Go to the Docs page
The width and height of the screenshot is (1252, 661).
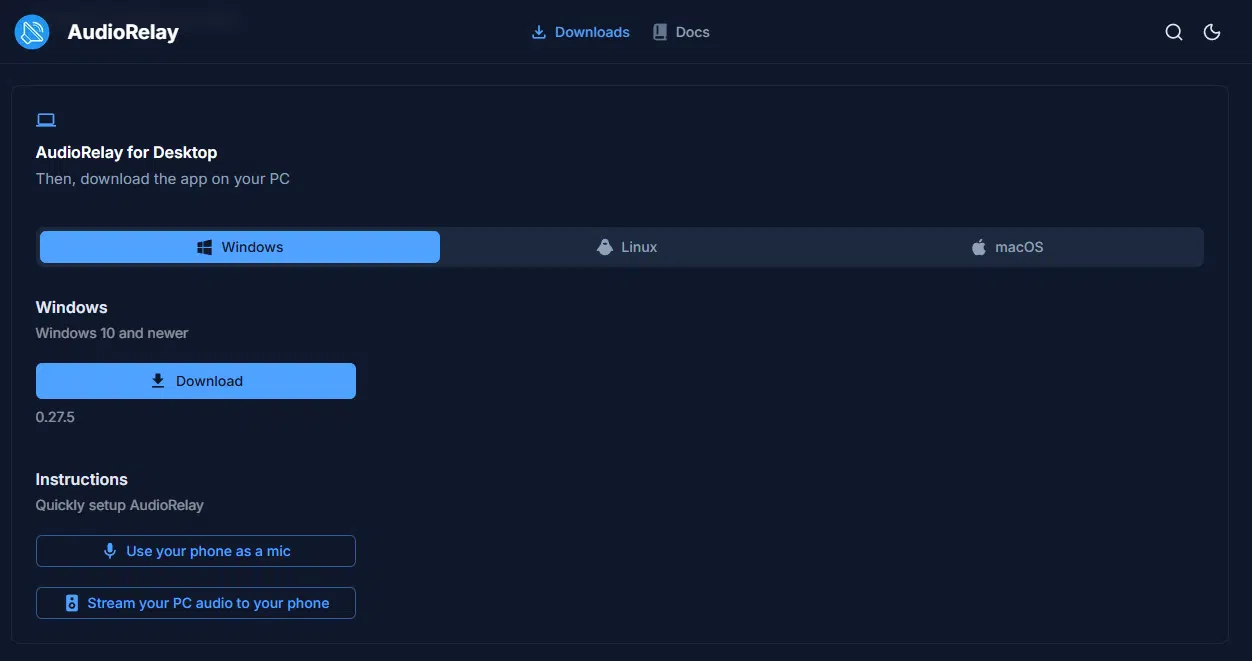[692, 32]
